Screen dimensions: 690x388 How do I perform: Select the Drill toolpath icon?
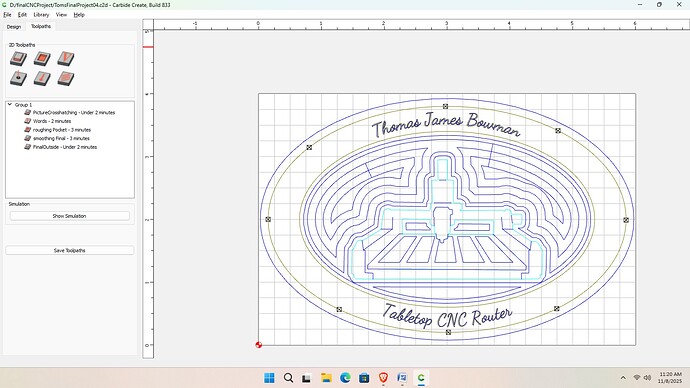pos(18,78)
